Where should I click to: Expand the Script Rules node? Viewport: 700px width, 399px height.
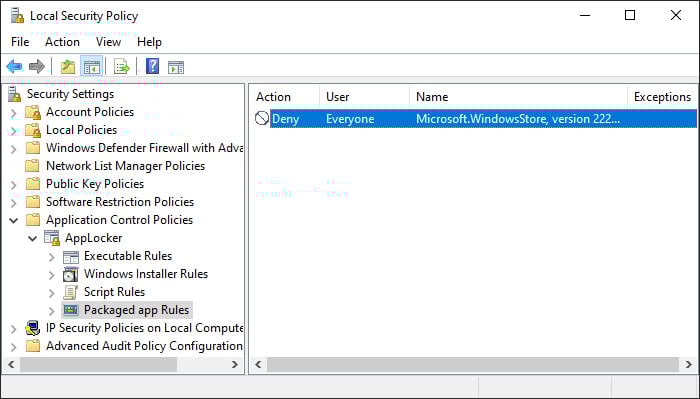(x=51, y=293)
